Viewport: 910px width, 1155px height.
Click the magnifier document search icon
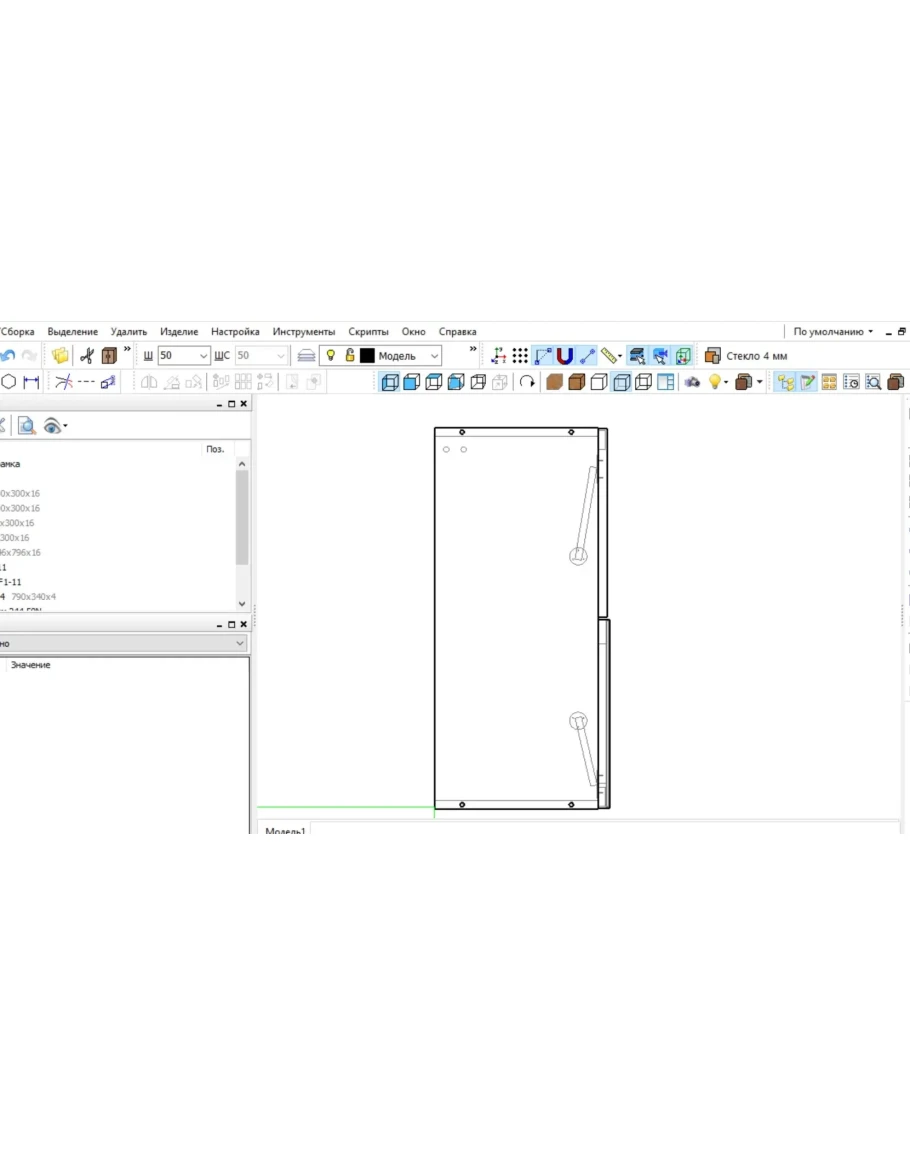[26, 426]
